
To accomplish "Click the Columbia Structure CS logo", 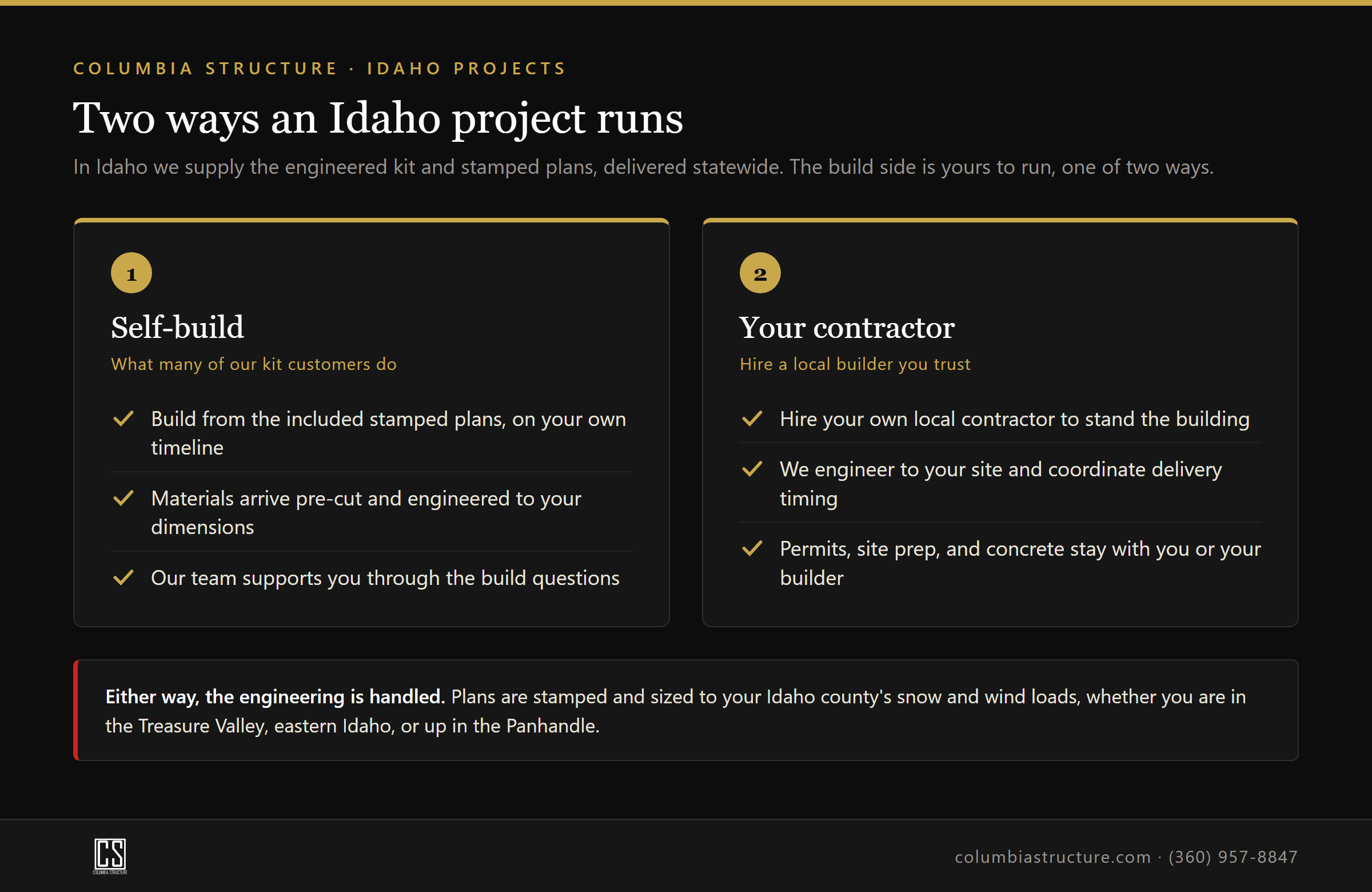I will (x=110, y=855).
